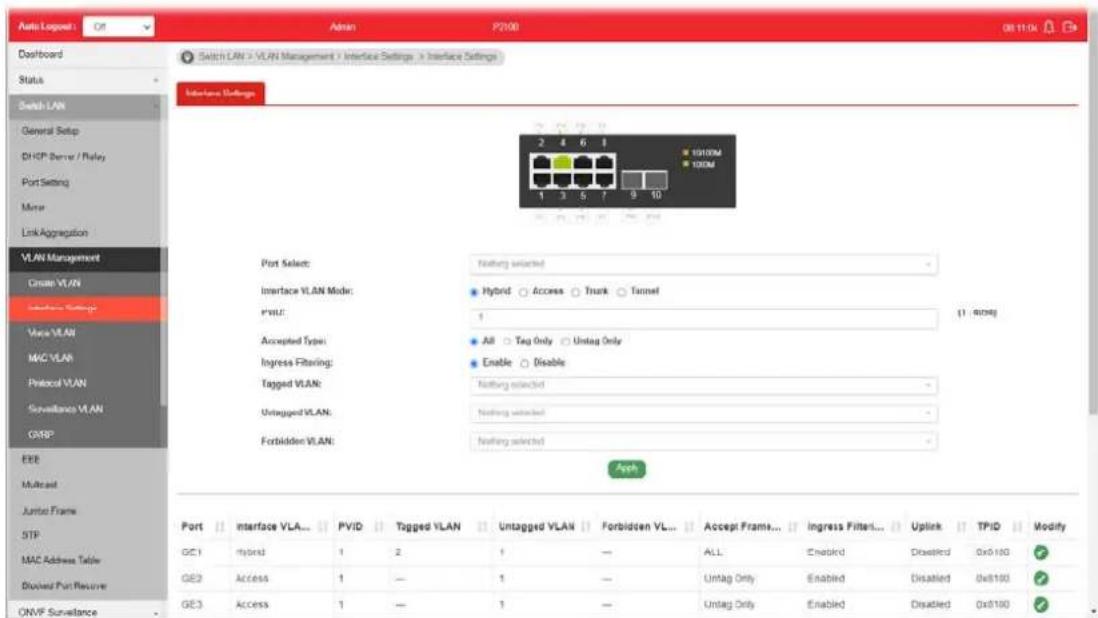Screen dimensions: 1098x618
Task: Open Voice VLAN submenu item
Action: click(52, 333)
